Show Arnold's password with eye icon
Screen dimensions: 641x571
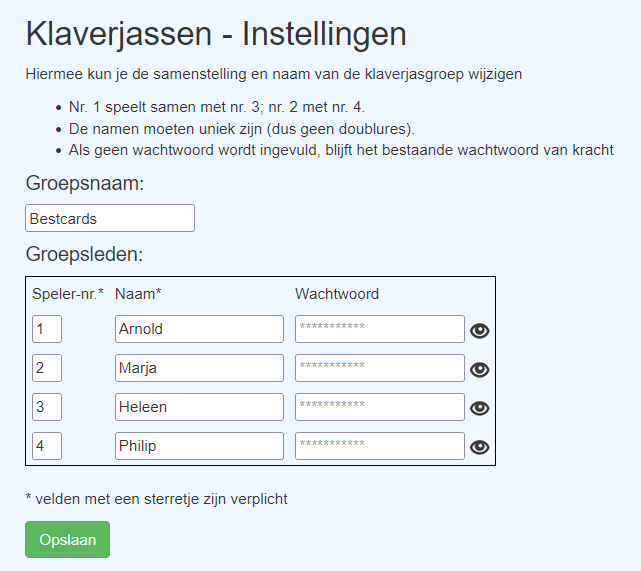(x=480, y=330)
